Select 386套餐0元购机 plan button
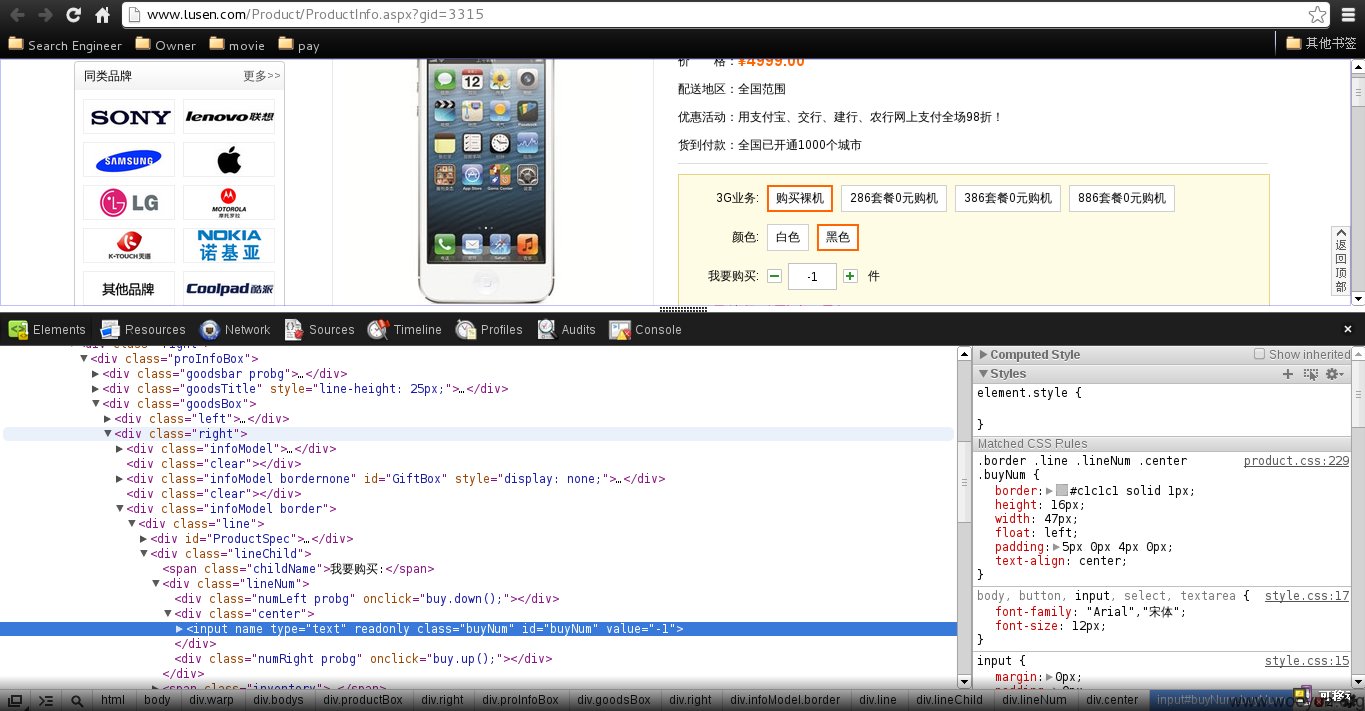Image resolution: width=1365 pixels, height=711 pixels. click(1008, 198)
